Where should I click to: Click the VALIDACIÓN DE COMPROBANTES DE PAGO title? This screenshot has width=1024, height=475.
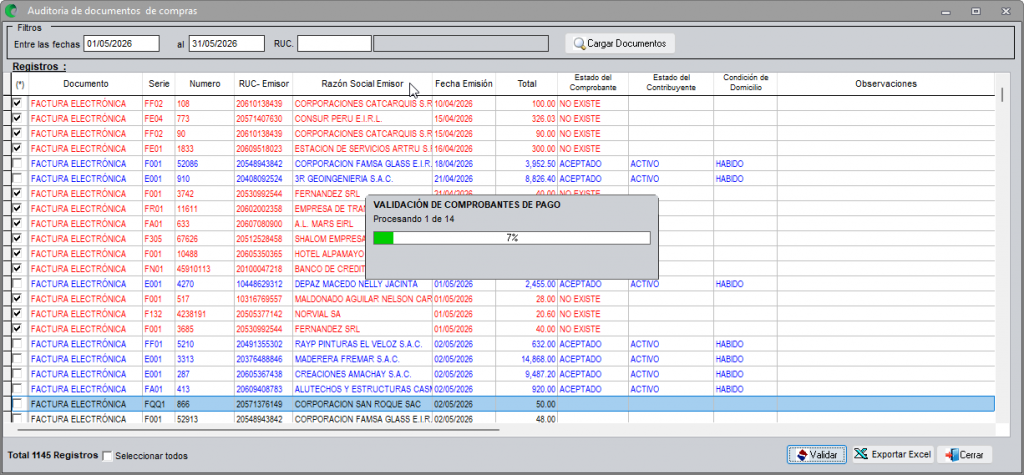click(x=467, y=205)
